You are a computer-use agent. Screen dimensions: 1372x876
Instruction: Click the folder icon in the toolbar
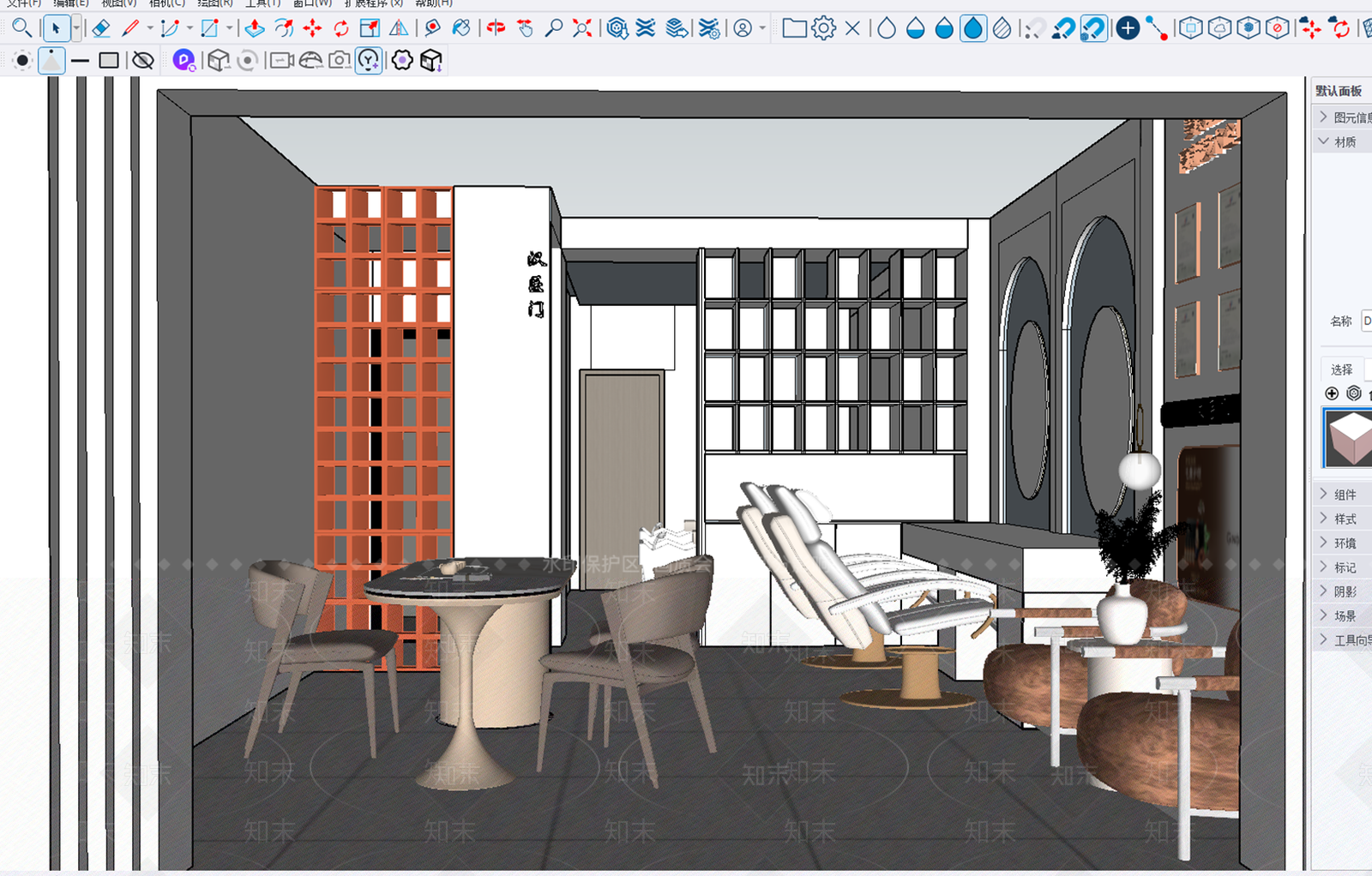tap(795, 28)
